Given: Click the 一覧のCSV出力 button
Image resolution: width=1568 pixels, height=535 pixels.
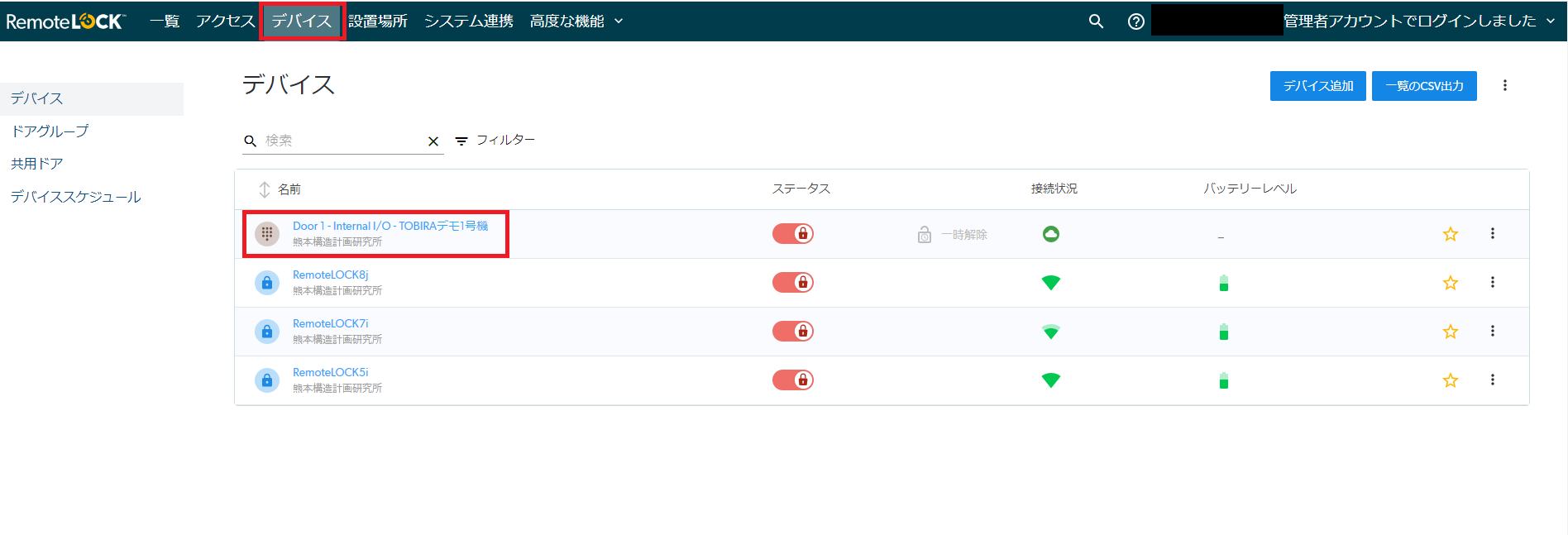Looking at the screenshot, I should tap(1424, 86).
